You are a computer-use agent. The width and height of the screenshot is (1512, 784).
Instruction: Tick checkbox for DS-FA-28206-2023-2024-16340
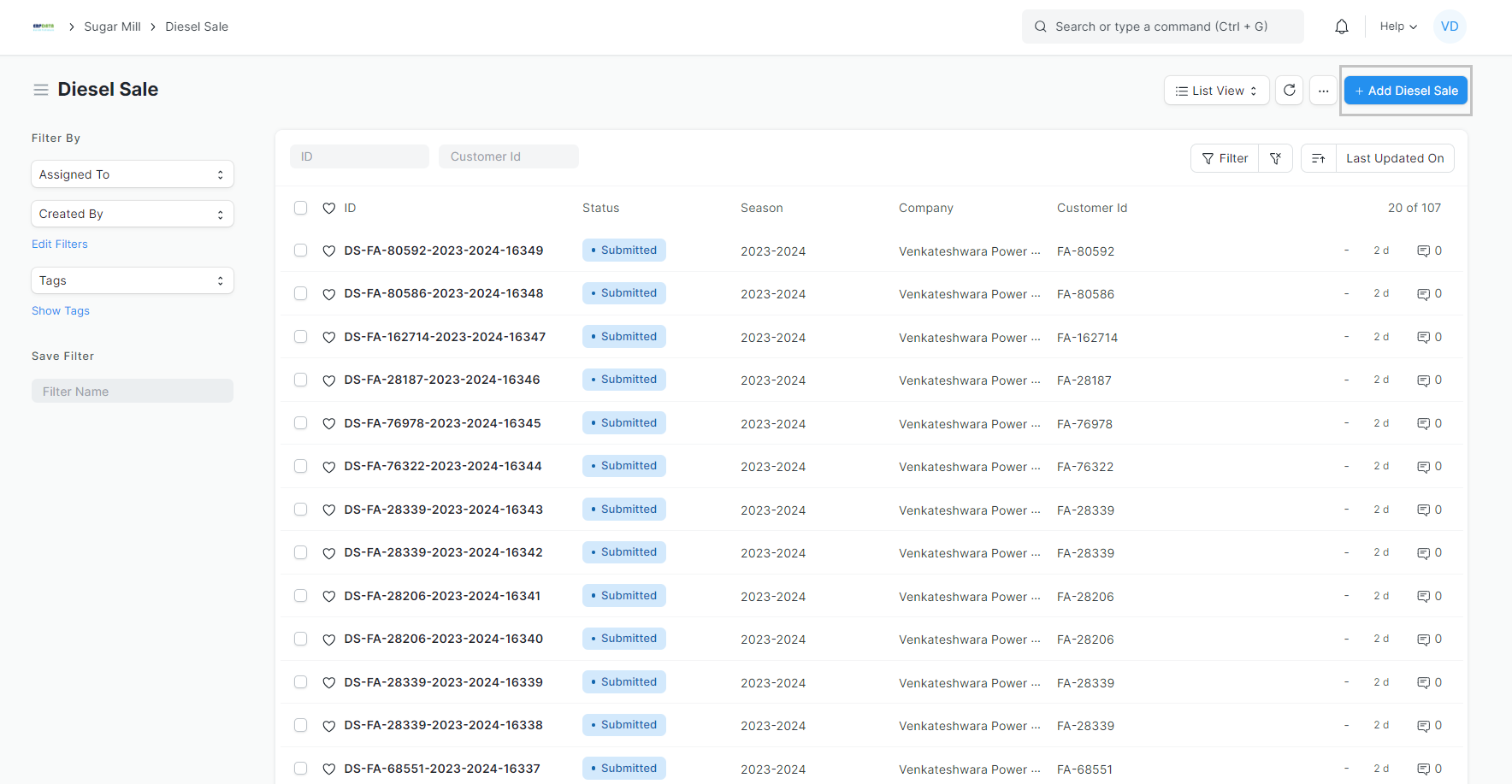[x=300, y=639]
